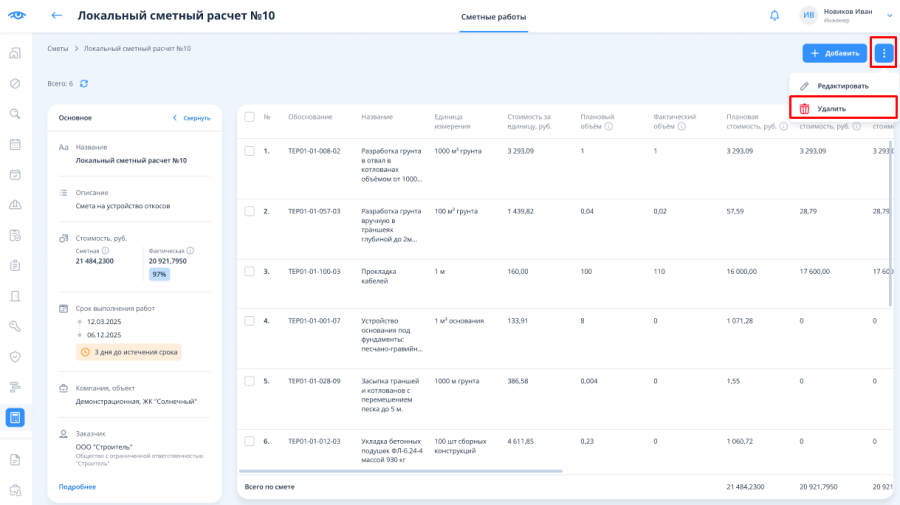This screenshot has width=900, height=505.
Task: Expand details with Подробнее link
Action: [77, 487]
